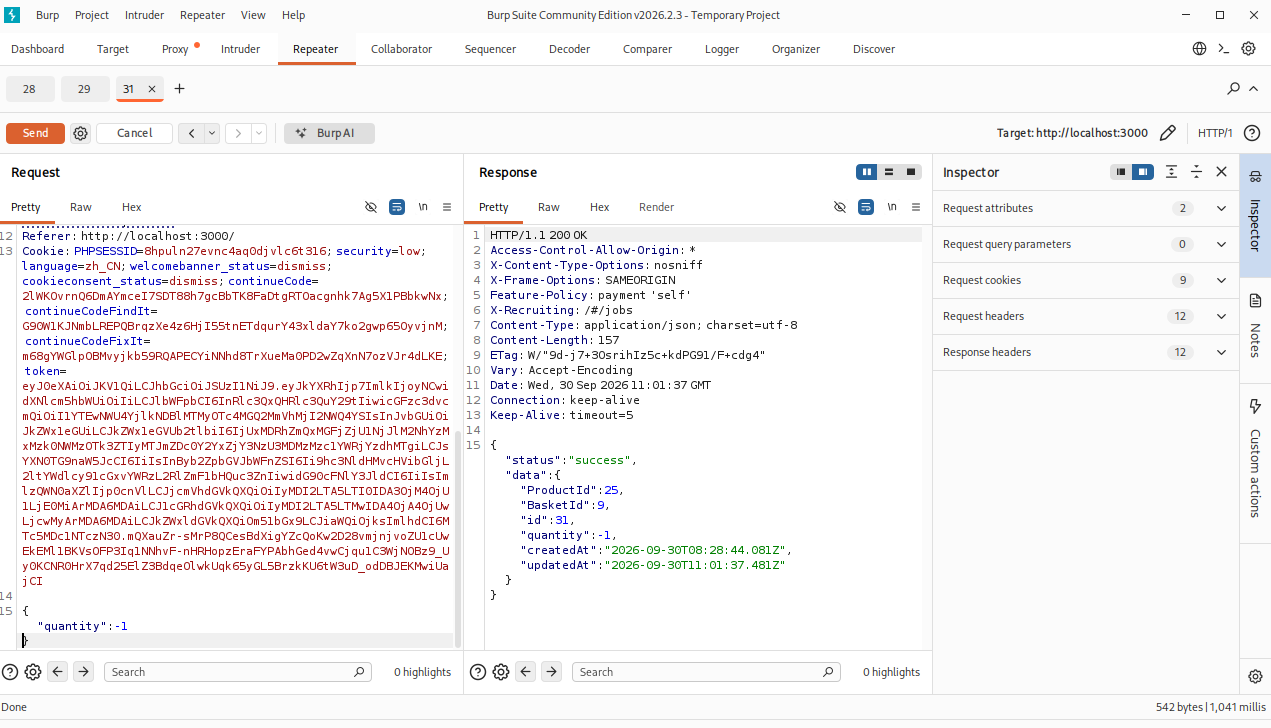Click Request search input field
Screen dimensions: 1271x728
238,672
